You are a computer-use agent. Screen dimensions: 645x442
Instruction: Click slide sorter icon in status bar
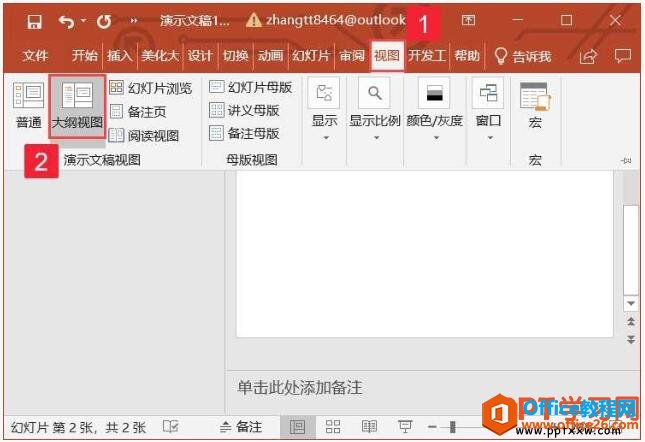coord(333,426)
